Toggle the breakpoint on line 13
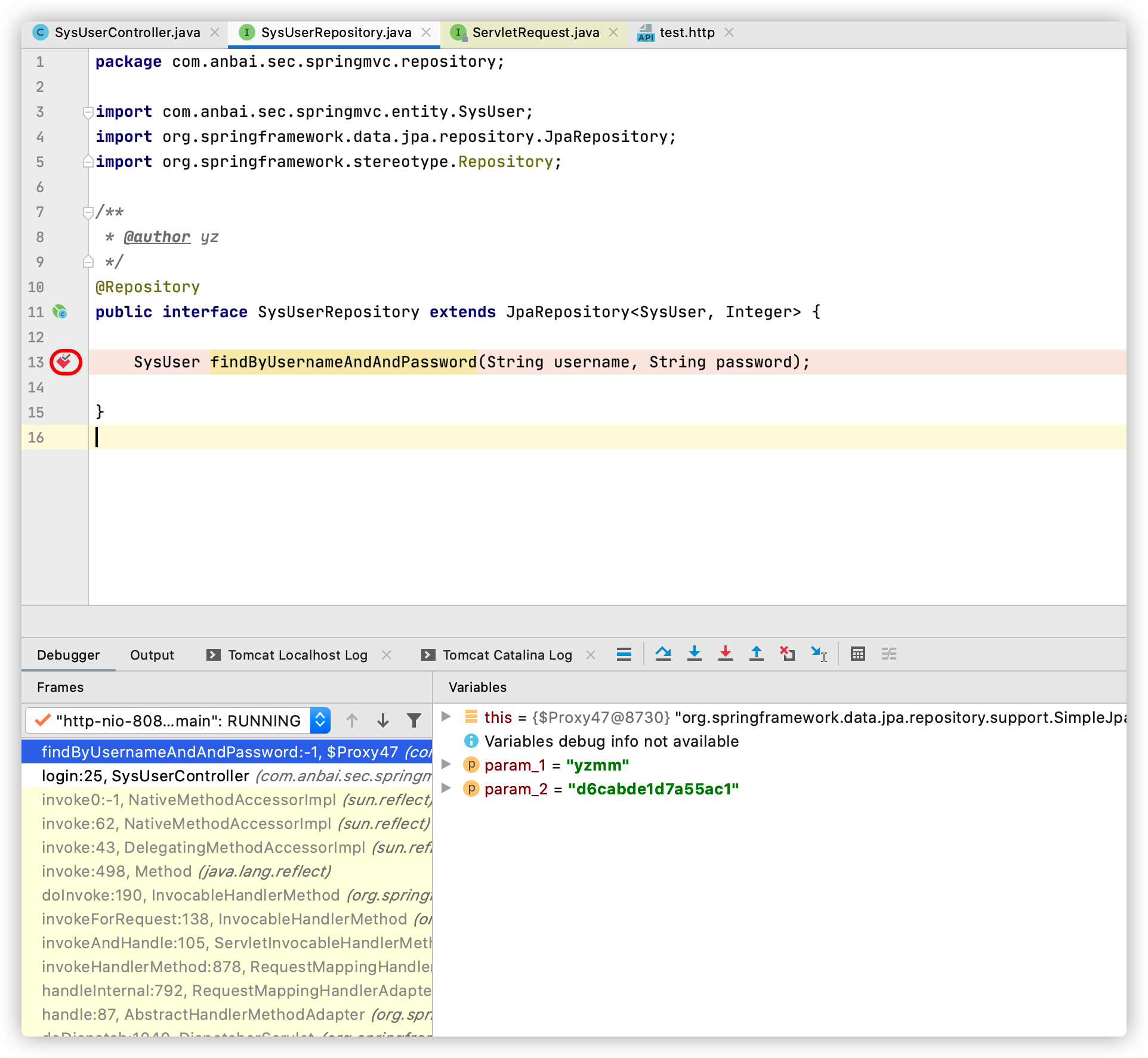This screenshot has height=1058, width=1148. (x=64, y=361)
